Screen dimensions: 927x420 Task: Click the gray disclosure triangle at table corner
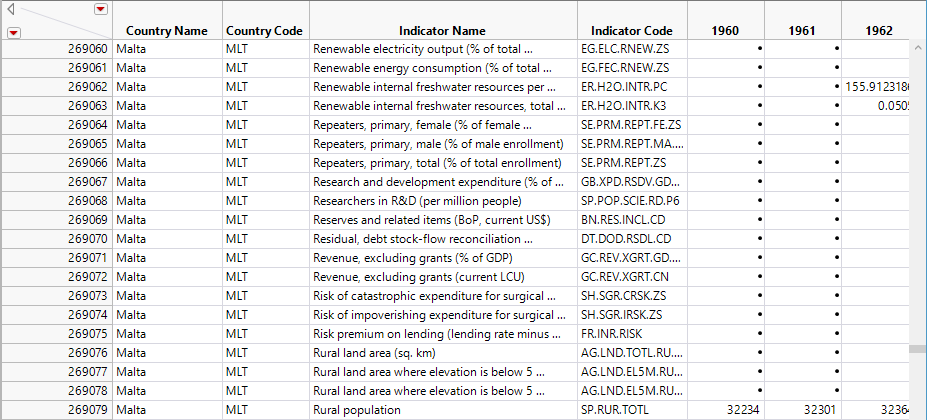coord(11,9)
